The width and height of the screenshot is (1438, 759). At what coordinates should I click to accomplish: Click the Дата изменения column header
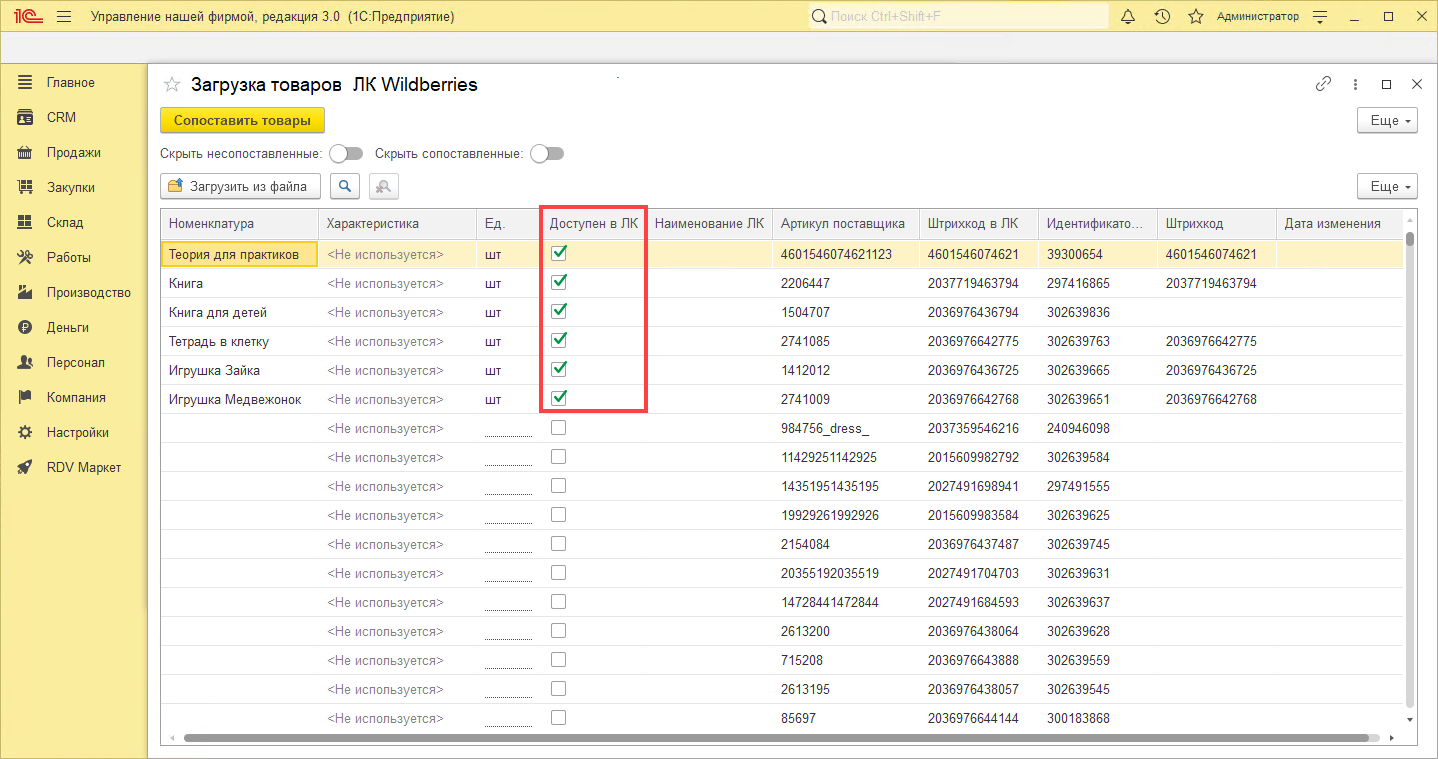(1340, 224)
